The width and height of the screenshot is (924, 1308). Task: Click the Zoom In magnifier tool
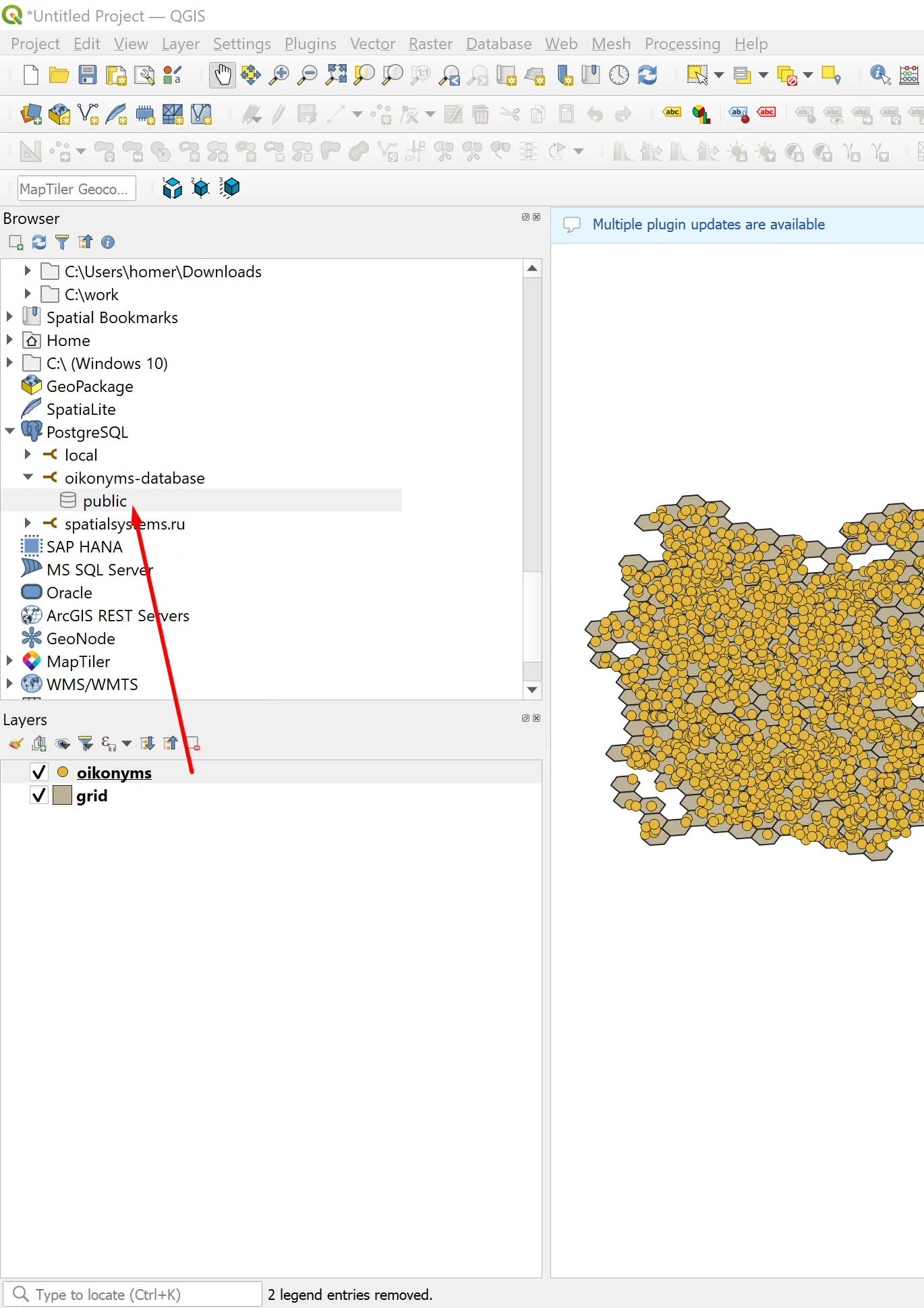[x=279, y=75]
